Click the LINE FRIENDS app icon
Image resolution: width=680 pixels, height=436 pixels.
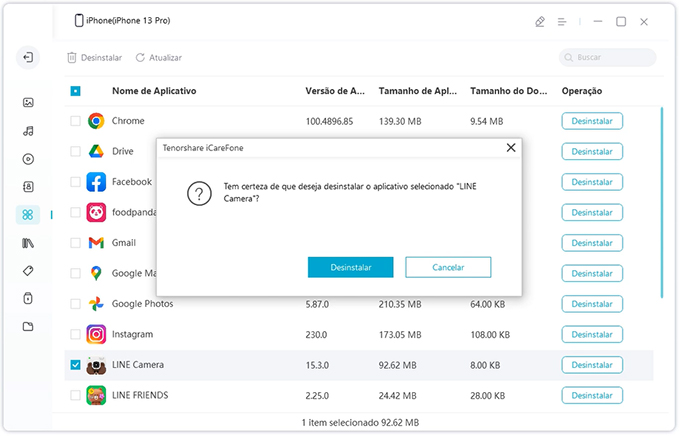(96, 396)
